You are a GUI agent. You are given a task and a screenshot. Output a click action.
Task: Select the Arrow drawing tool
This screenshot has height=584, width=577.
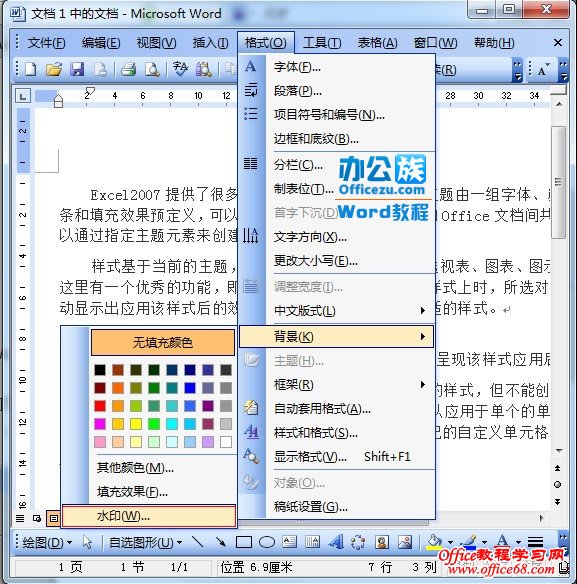coord(221,542)
